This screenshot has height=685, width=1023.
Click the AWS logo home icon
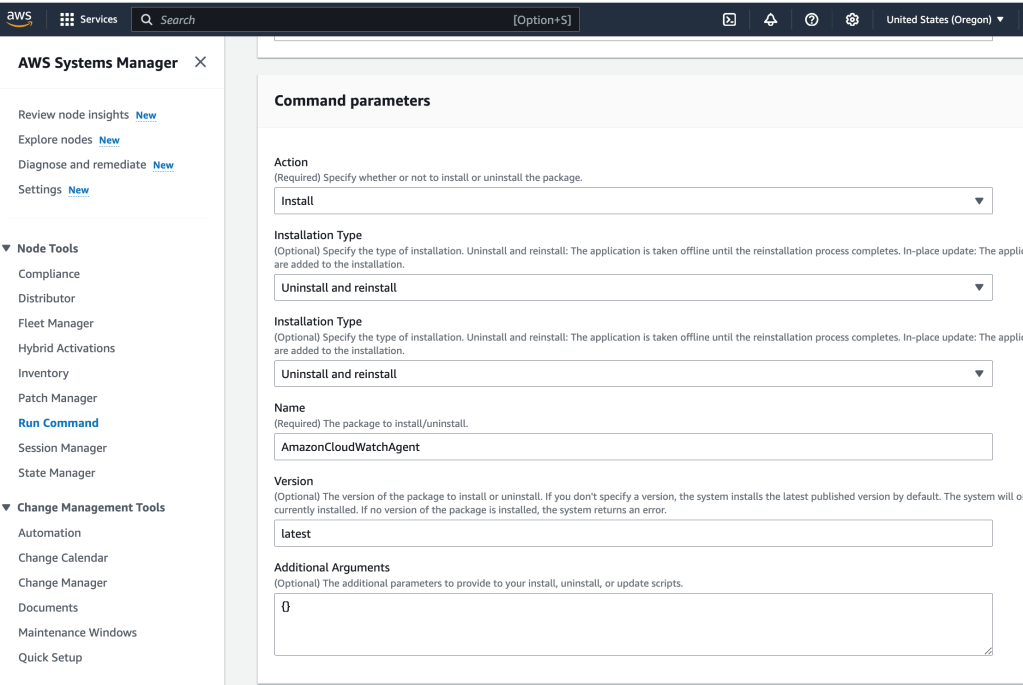point(20,19)
